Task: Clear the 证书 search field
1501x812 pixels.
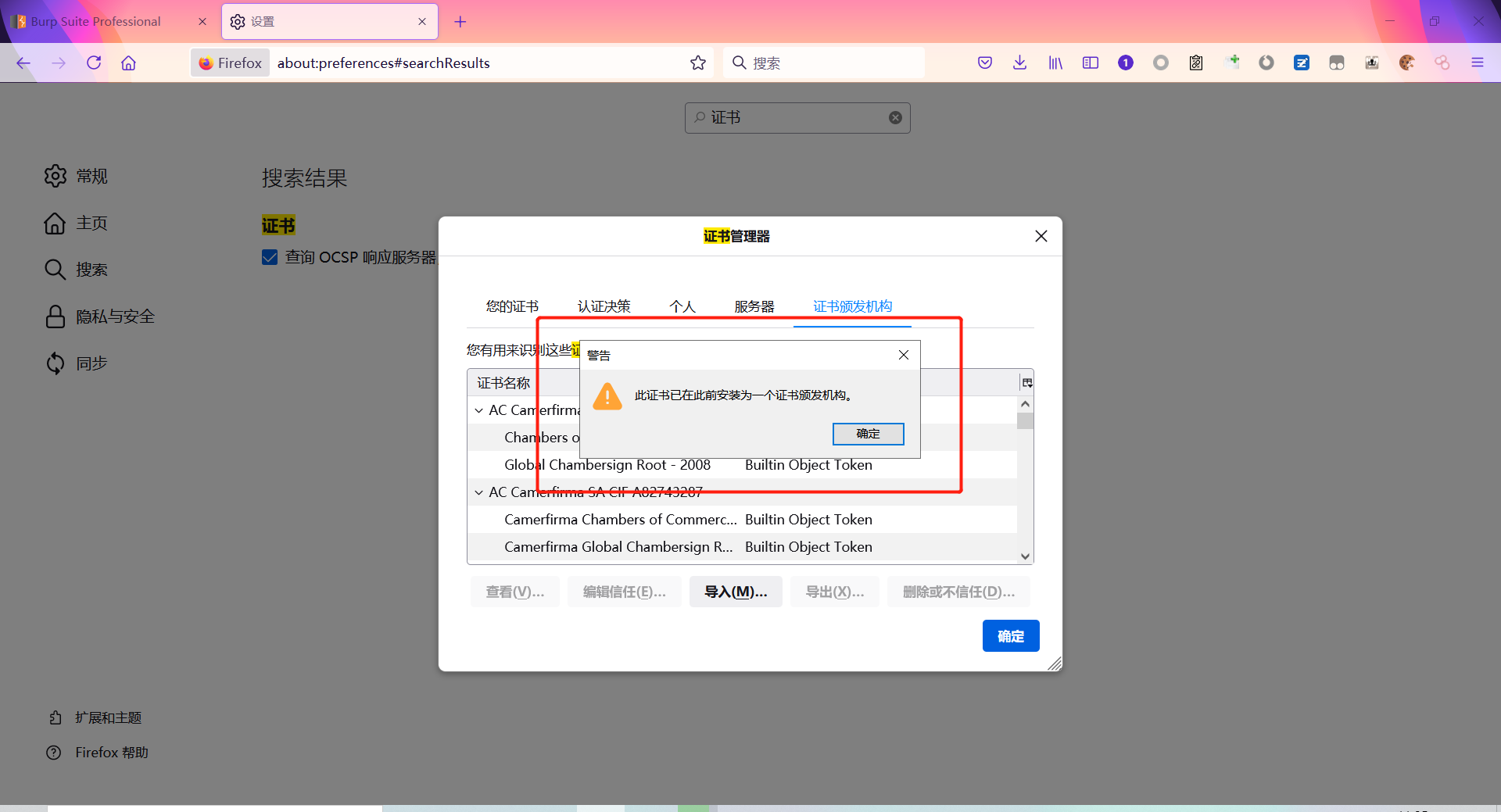Action: click(895, 117)
